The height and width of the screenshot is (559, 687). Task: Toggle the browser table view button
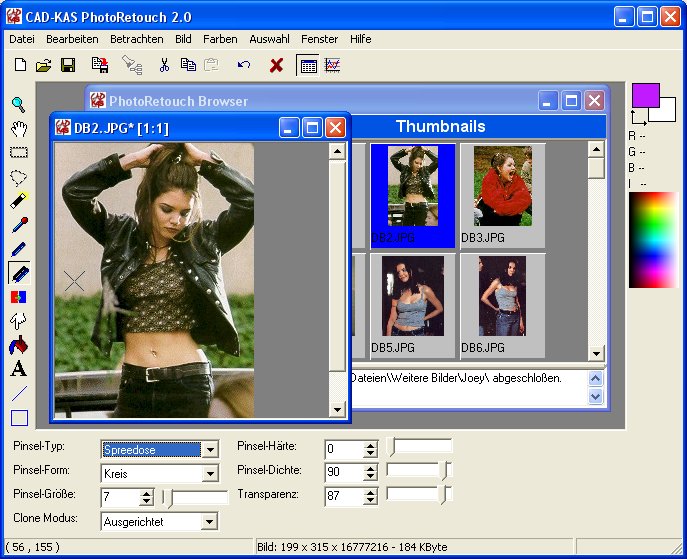tap(308, 65)
